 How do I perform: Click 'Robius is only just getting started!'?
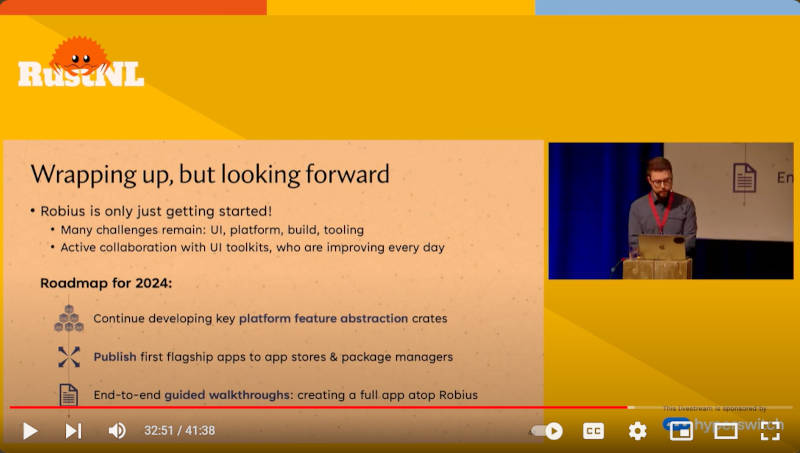(156, 211)
